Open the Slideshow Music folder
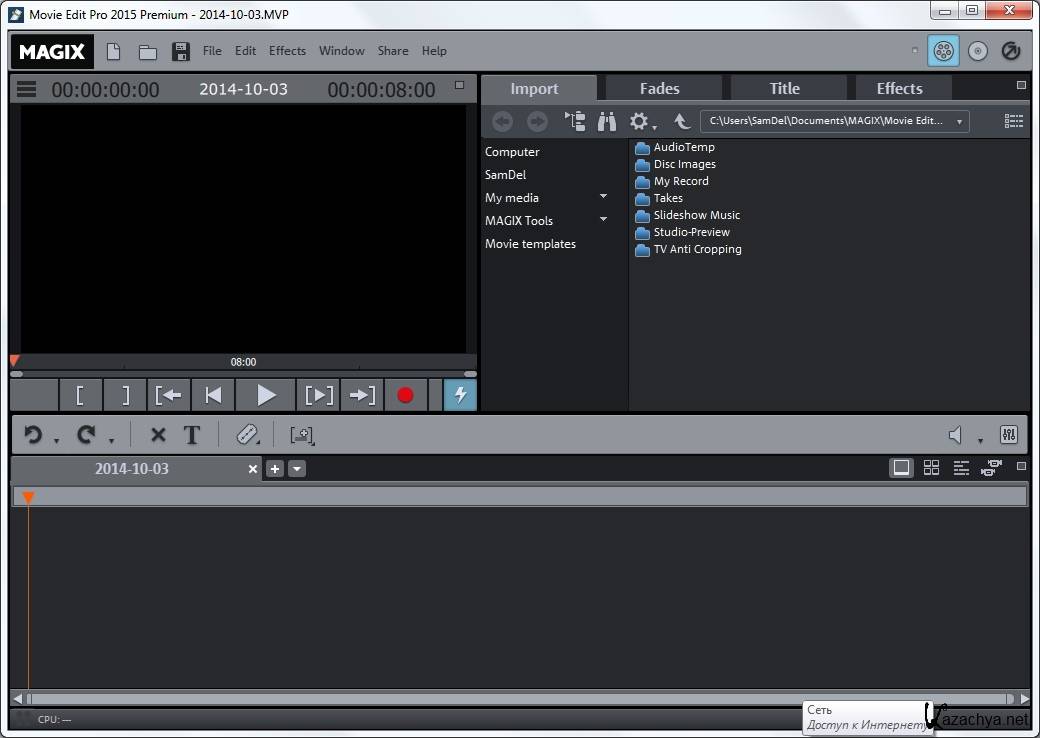This screenshot has height=738, width=1040. click(696, 215)
